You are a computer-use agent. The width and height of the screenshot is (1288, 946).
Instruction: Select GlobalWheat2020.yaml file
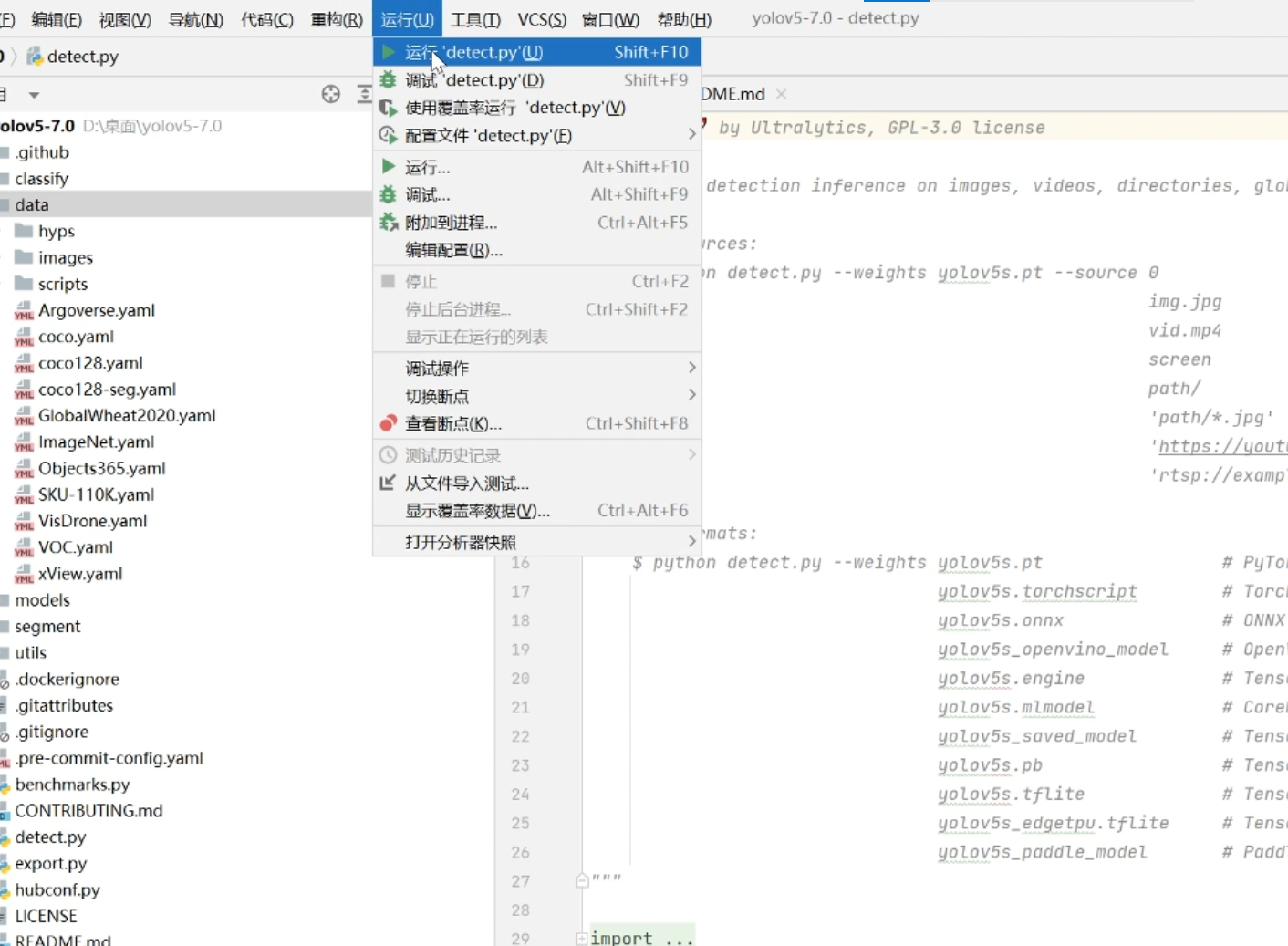[127, 416]
